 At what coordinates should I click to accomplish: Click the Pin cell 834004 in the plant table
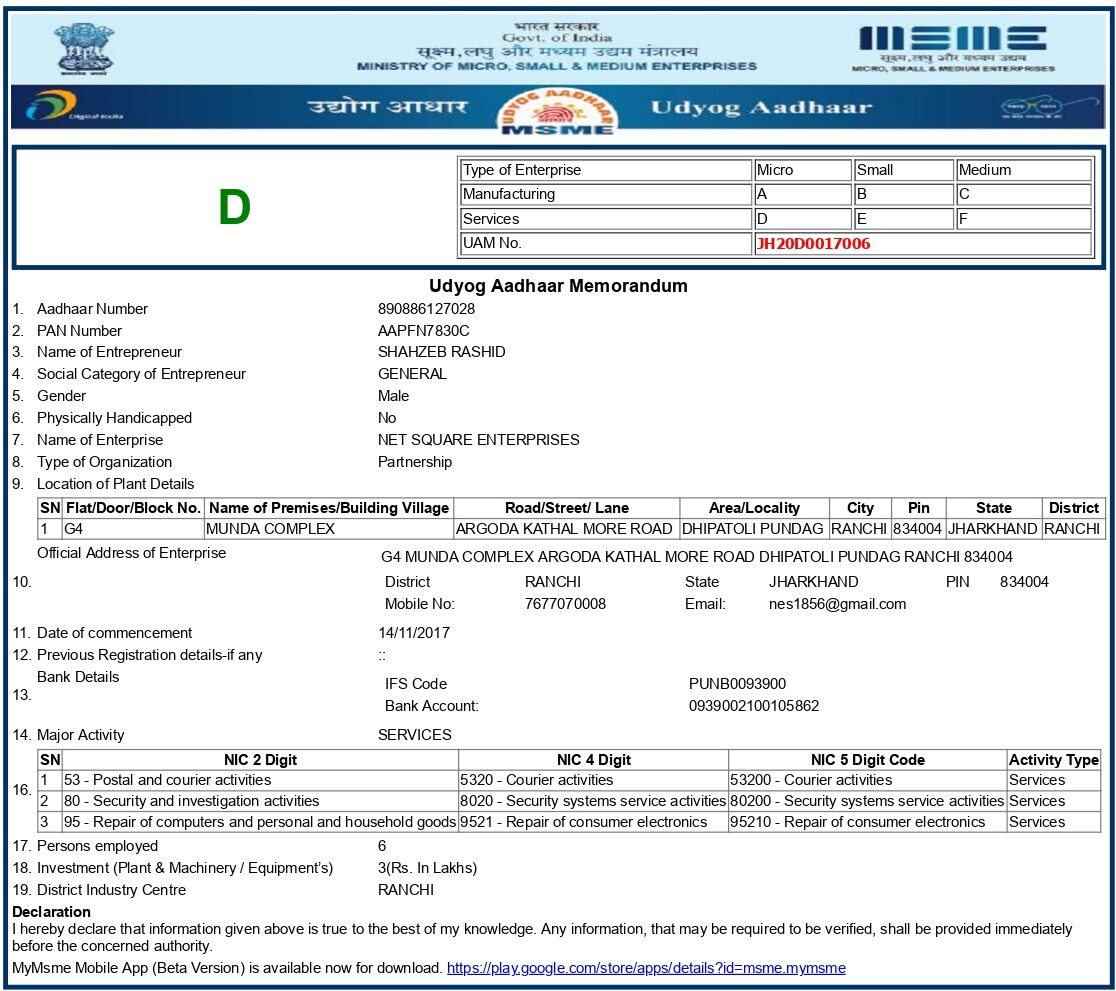pos(917,529)
